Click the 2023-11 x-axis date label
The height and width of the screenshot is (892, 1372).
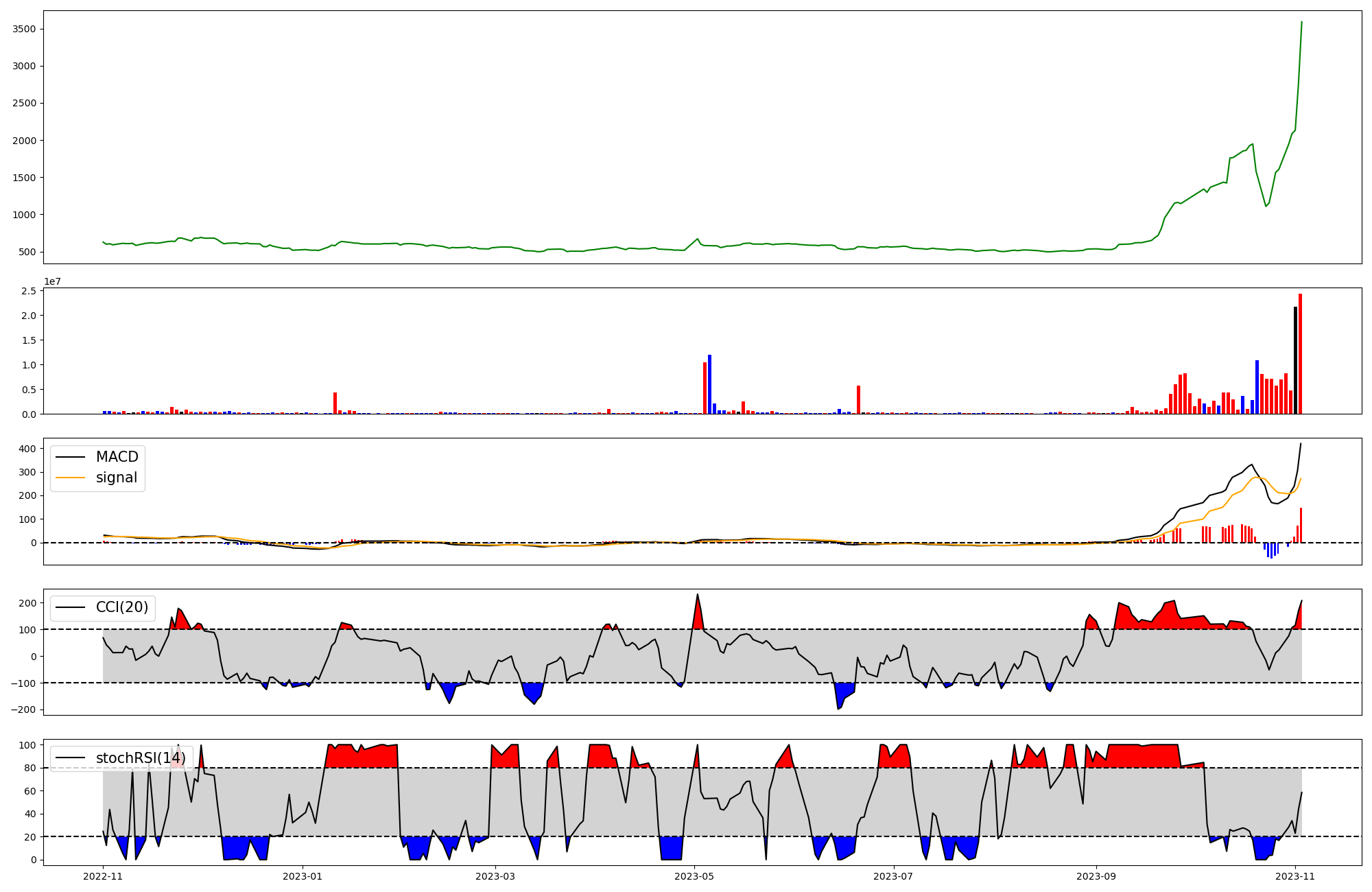(1295, 876)
